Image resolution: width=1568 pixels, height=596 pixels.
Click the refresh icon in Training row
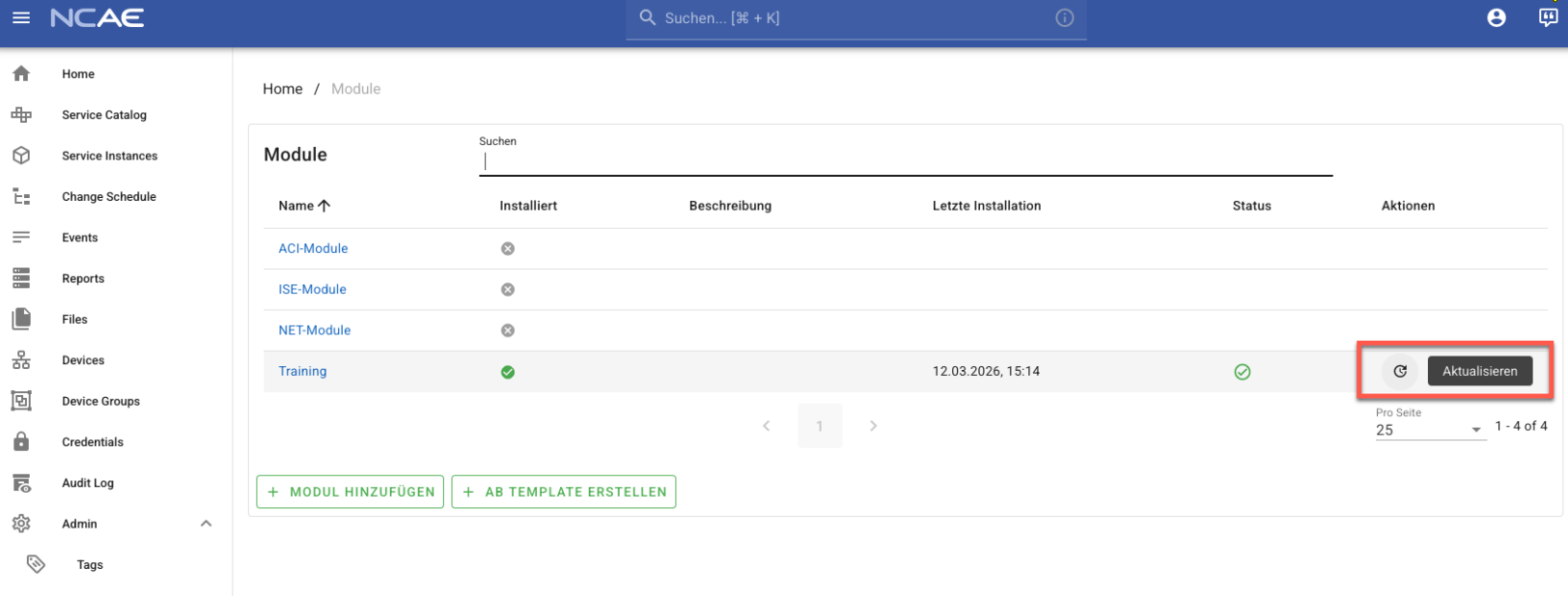click(1399, 371)
